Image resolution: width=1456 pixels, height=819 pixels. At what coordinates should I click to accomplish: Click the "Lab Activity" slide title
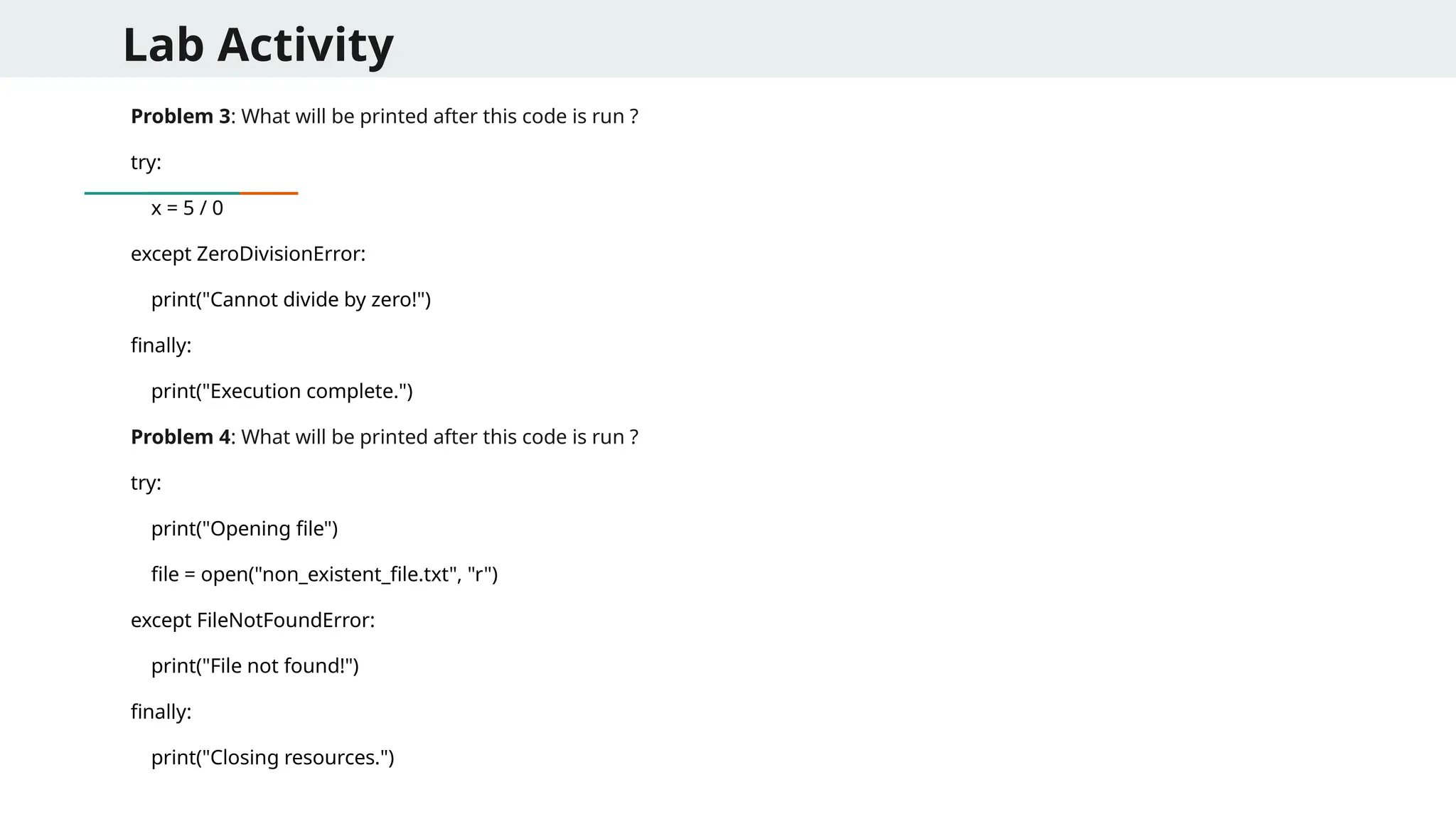pos(258,45)
